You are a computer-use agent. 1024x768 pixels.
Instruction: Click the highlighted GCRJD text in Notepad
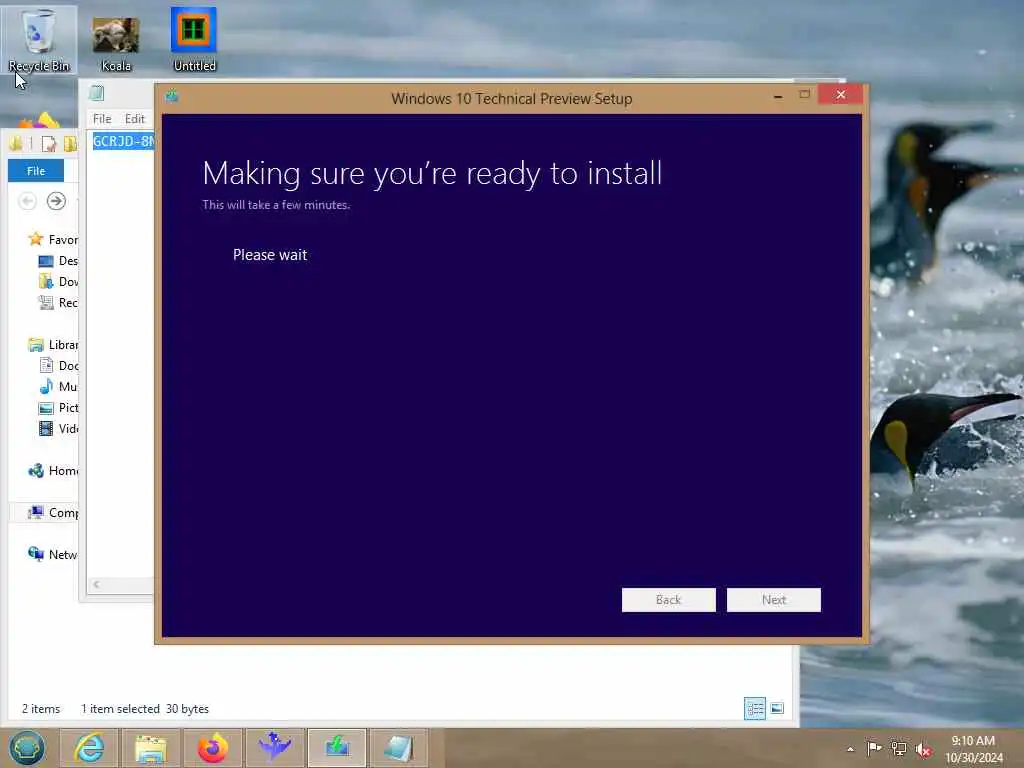click(123, 141)
